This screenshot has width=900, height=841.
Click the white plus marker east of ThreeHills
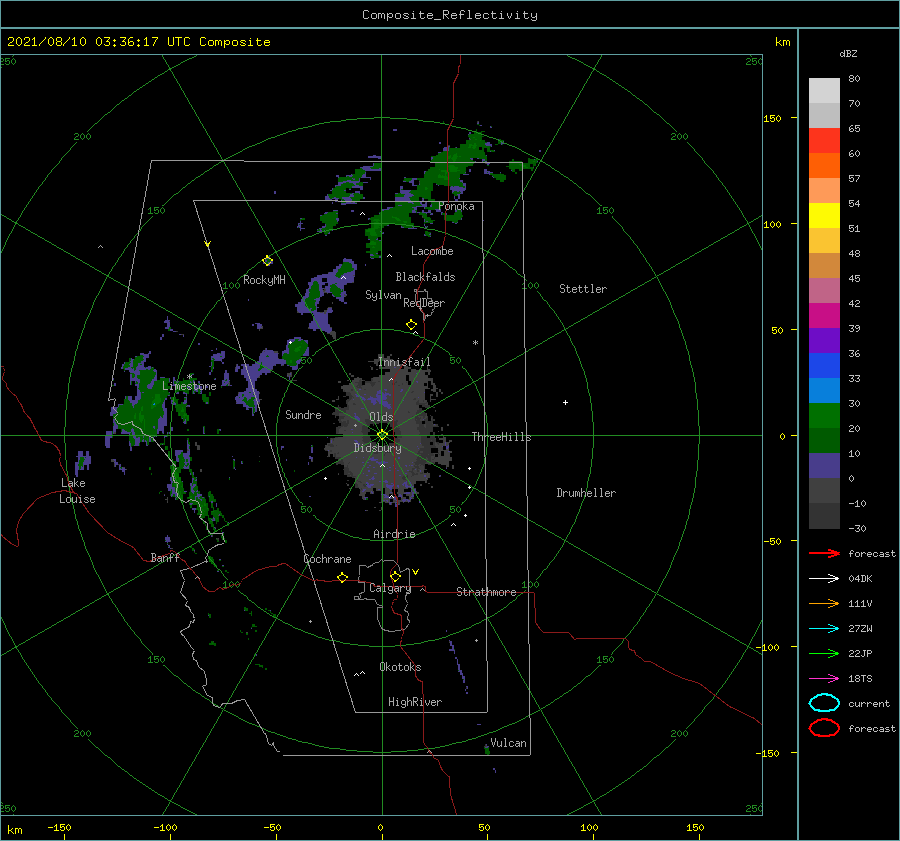pos(565,402)
